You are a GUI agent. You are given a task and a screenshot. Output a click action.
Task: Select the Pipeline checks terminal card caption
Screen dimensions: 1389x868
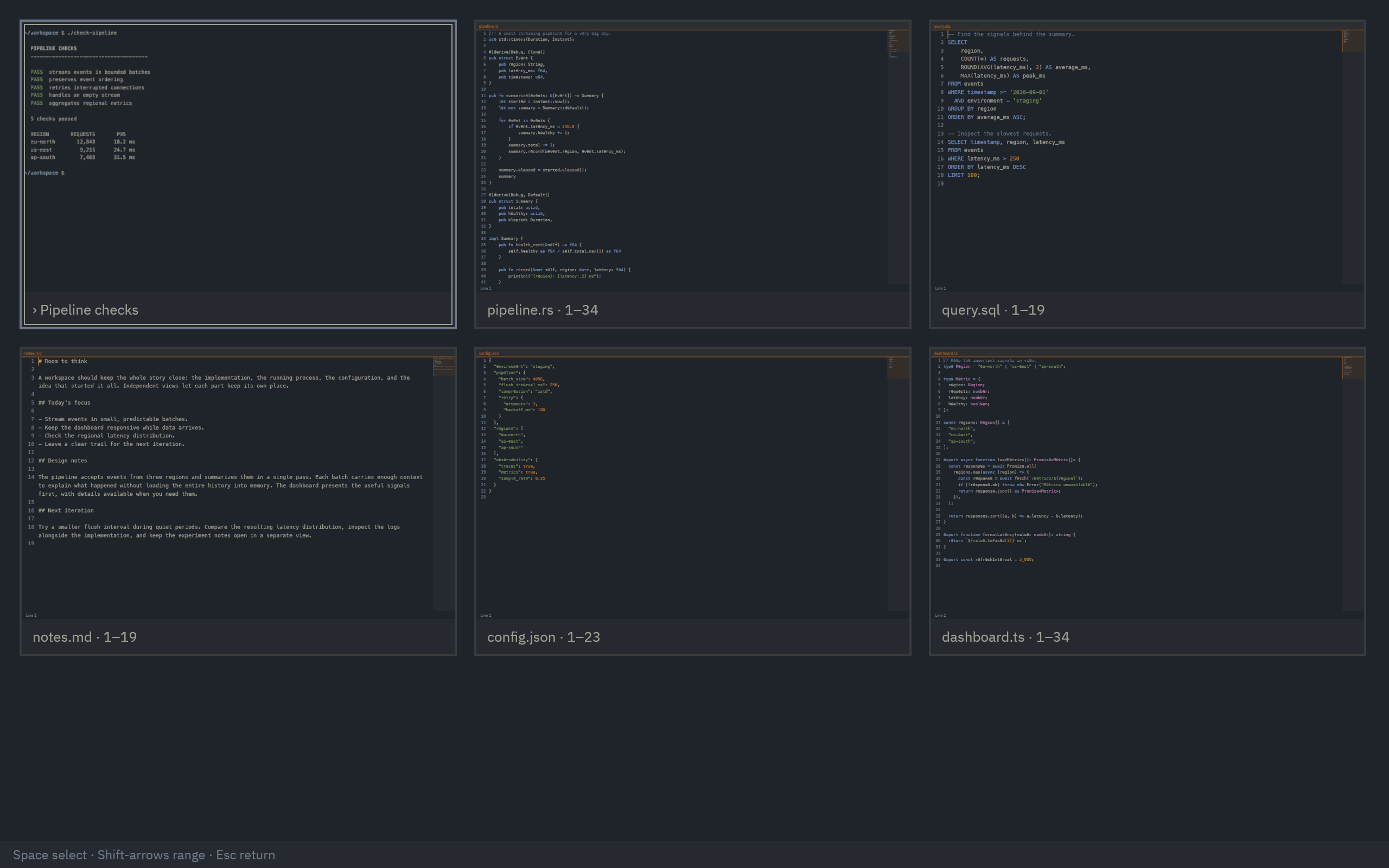238,310
